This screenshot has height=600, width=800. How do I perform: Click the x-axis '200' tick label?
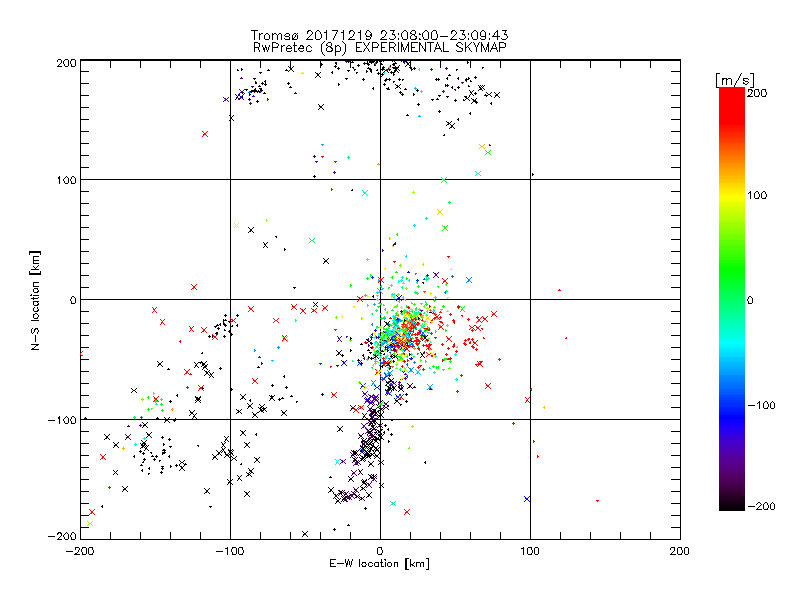(680, 551)
